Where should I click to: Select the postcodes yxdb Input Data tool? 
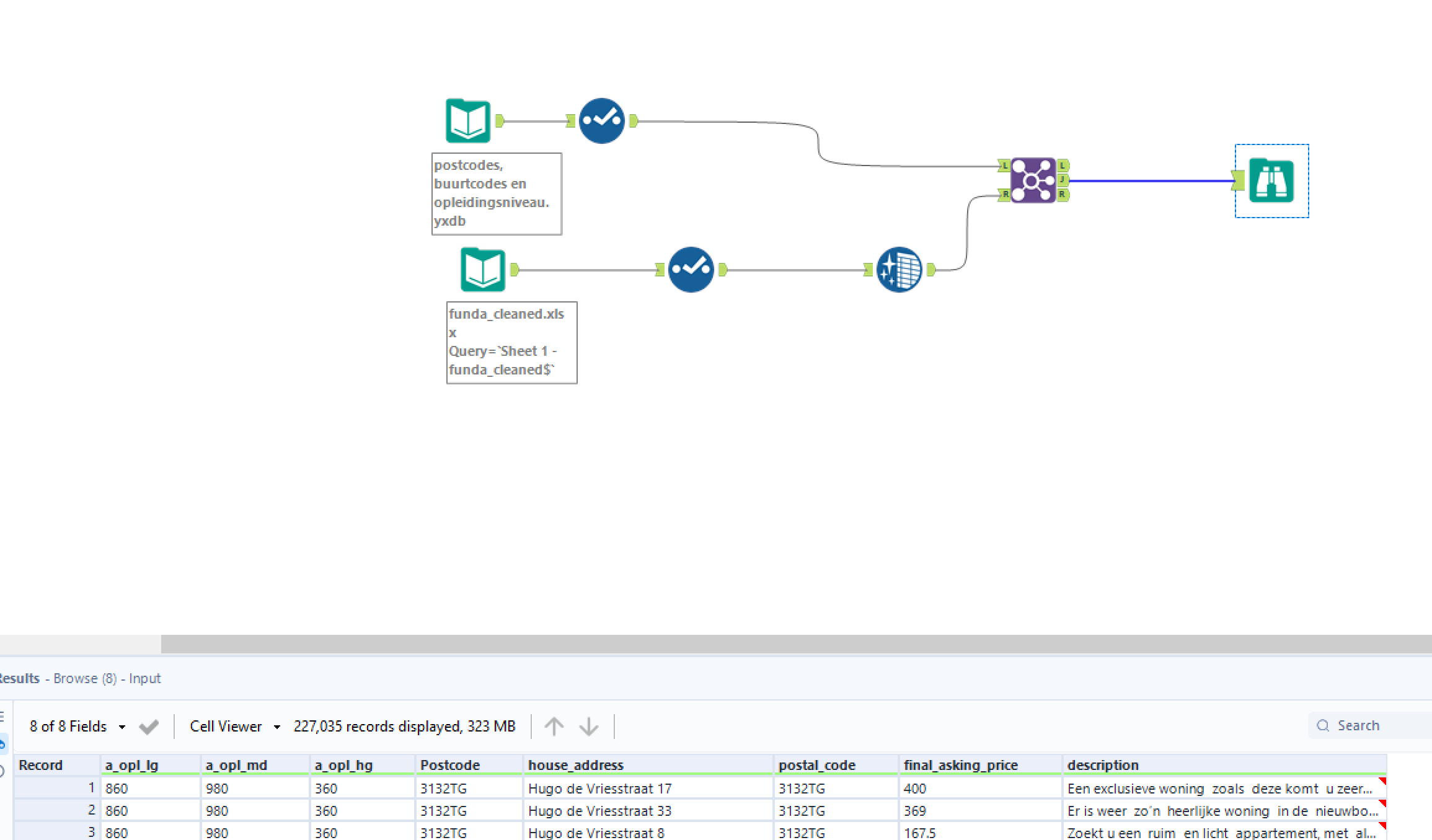(x=468, y=121)
